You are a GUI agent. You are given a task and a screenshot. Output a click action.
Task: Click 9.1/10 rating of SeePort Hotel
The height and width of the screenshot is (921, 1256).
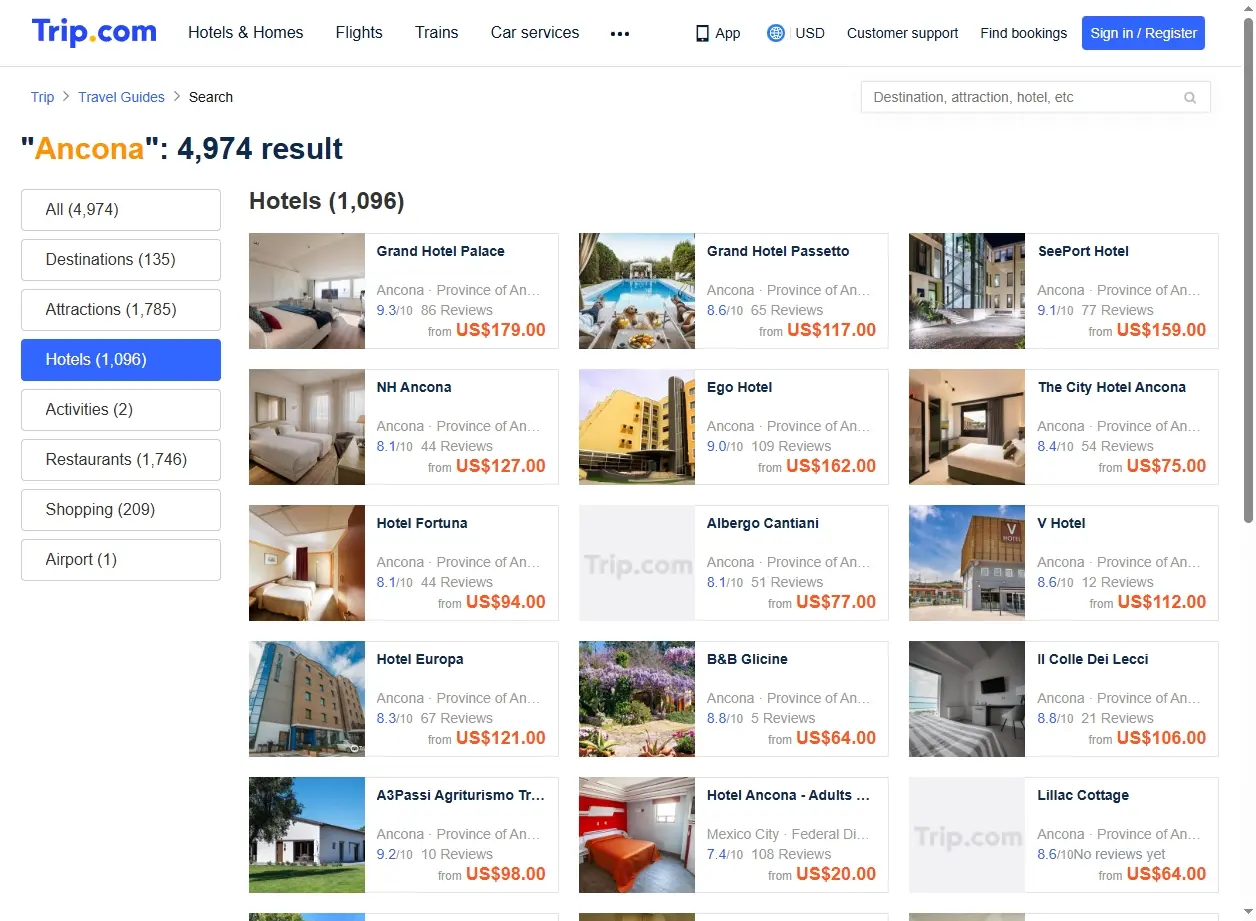(x=1055, y=310)
